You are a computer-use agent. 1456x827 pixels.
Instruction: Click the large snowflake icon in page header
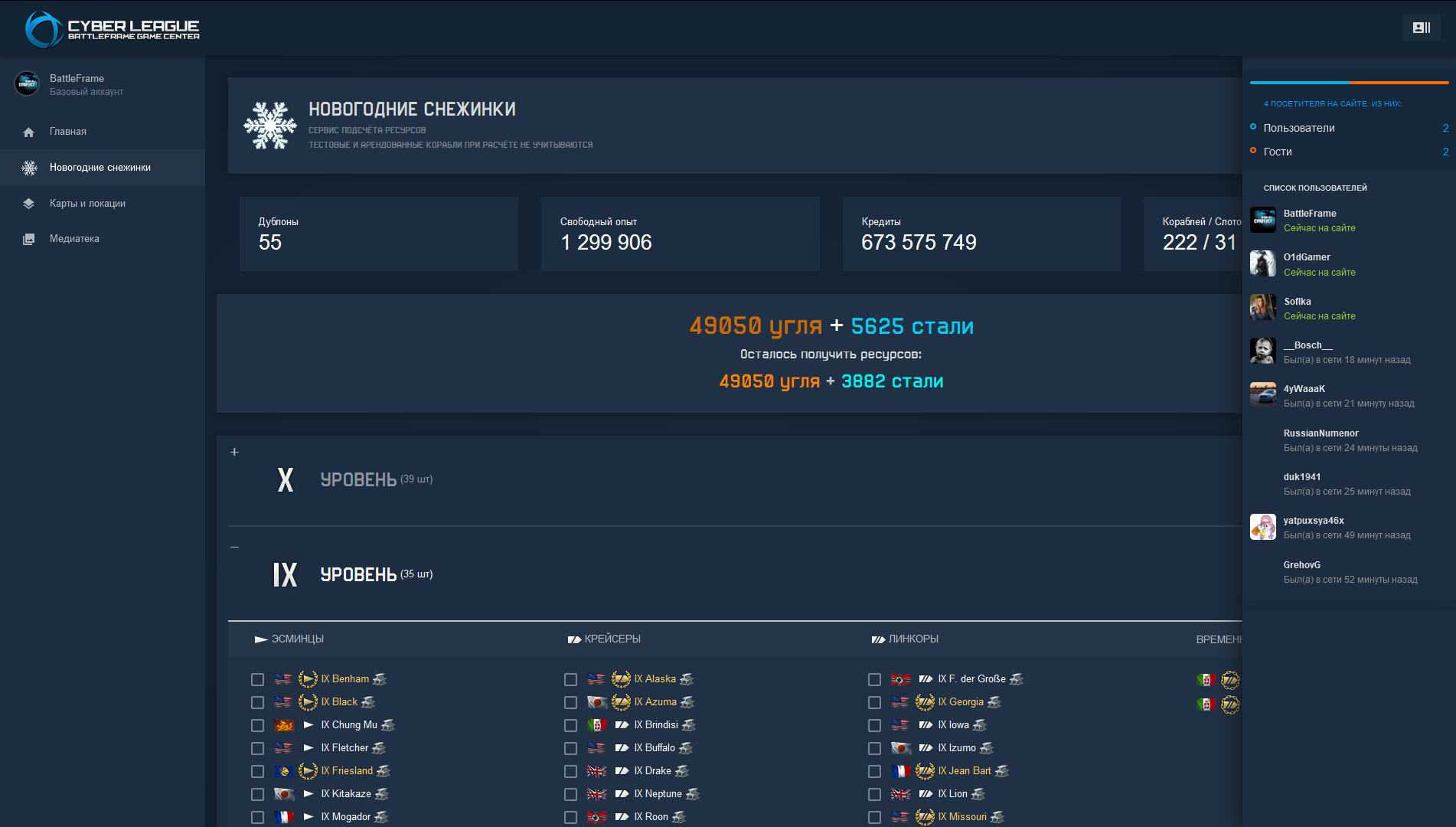pos(269,126)
